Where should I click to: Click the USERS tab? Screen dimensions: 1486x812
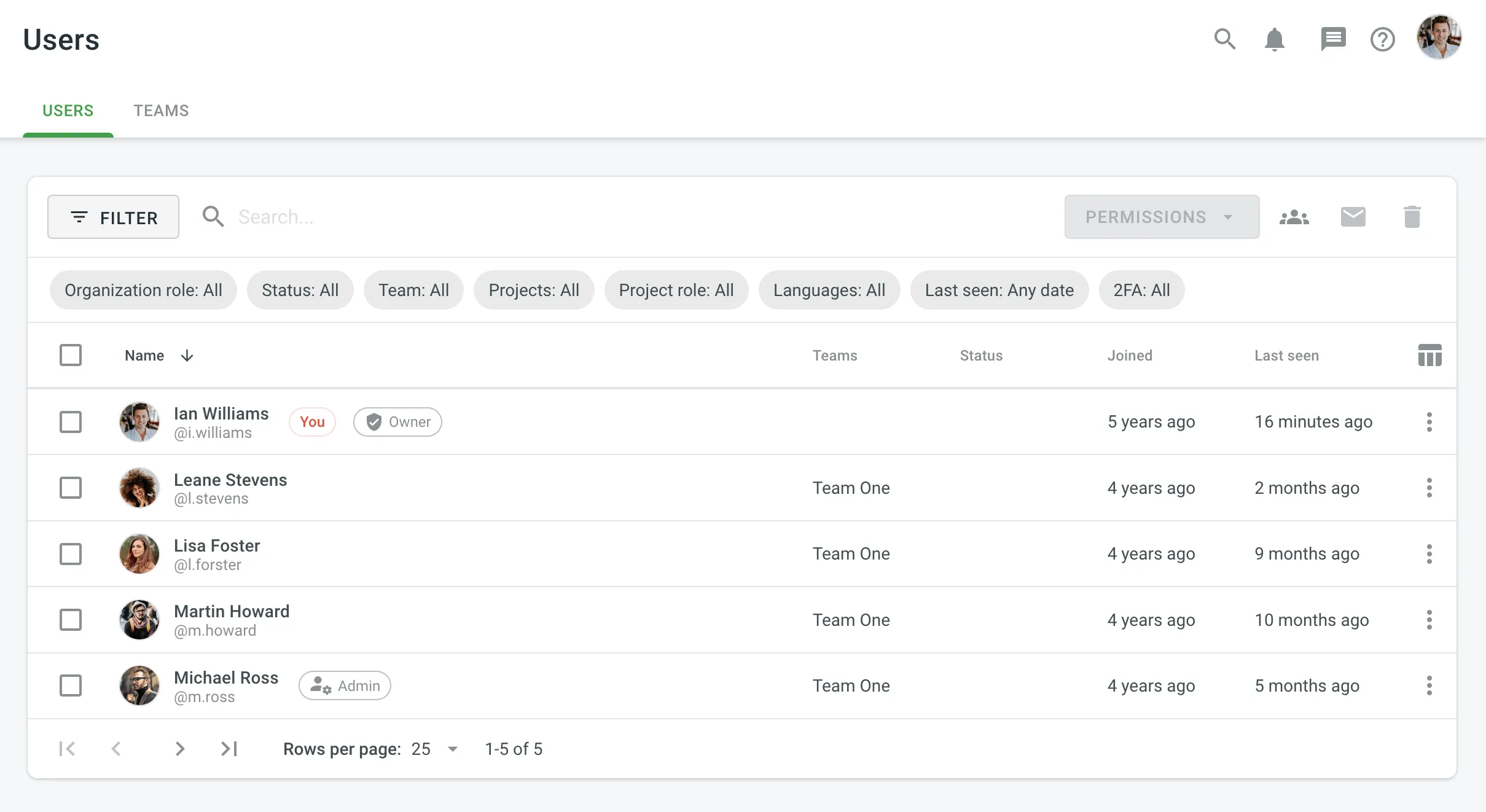click(68, 111)
